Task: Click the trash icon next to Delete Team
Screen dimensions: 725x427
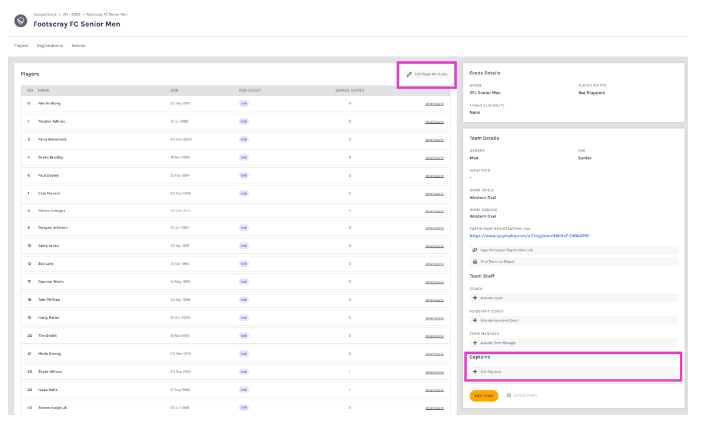Action: coord(509,396)
